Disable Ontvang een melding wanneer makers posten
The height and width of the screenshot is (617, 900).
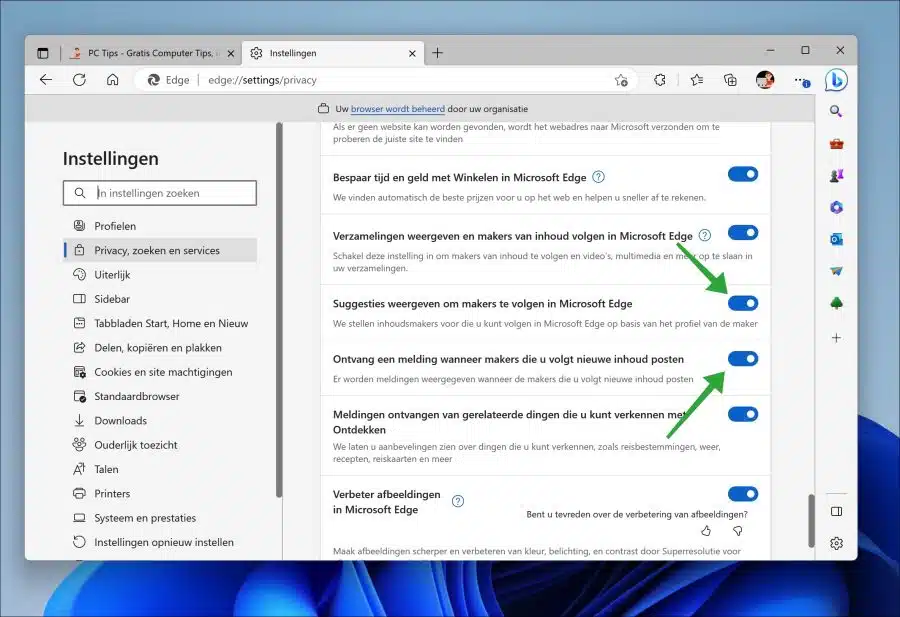pyautogui.click(x=743, y=359)
